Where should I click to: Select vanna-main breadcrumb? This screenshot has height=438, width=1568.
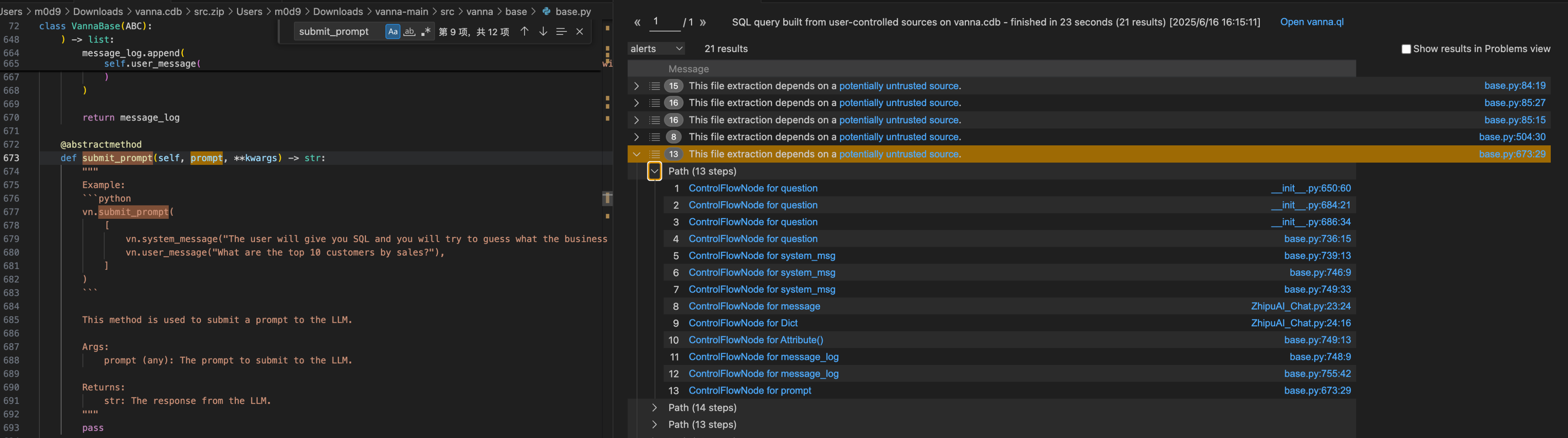point(401,11)
